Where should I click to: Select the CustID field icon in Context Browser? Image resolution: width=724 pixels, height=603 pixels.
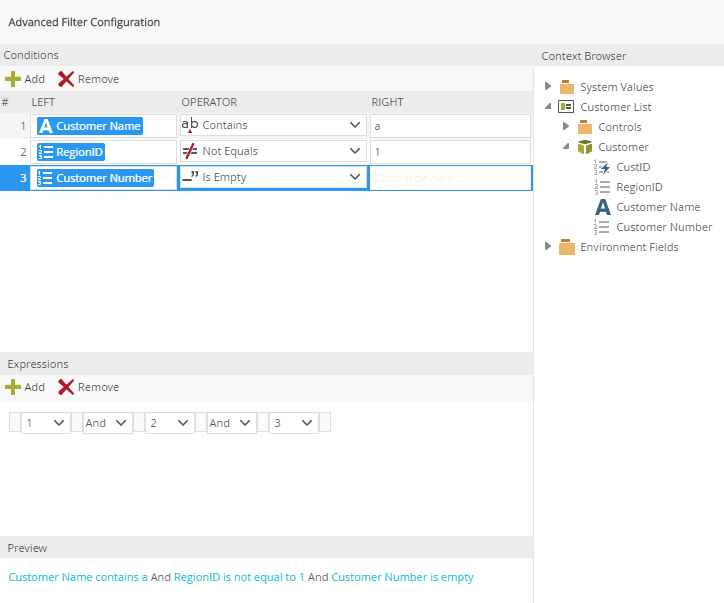tap(602, 167)
